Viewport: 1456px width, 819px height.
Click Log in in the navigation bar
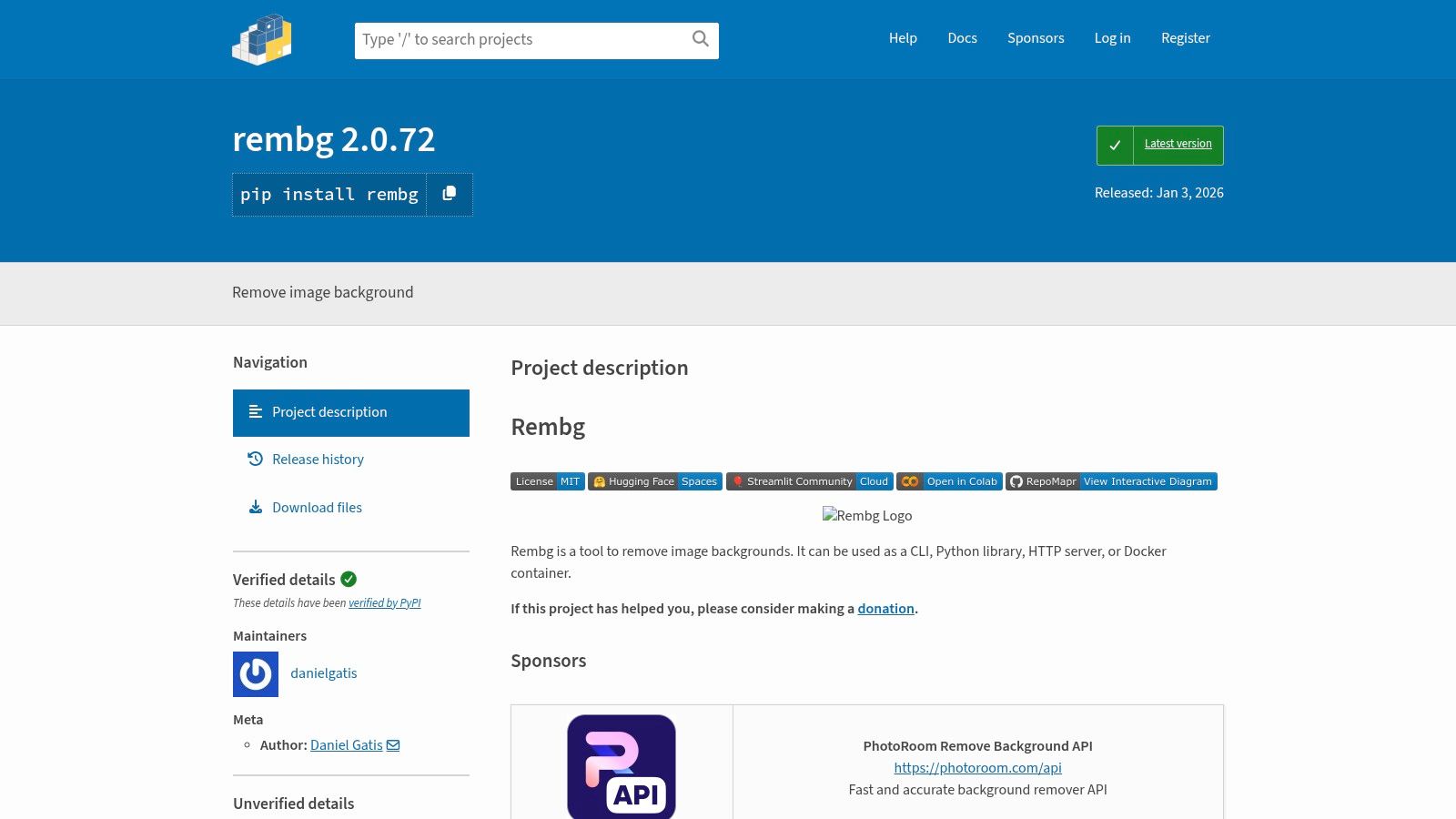point(1112,38)
